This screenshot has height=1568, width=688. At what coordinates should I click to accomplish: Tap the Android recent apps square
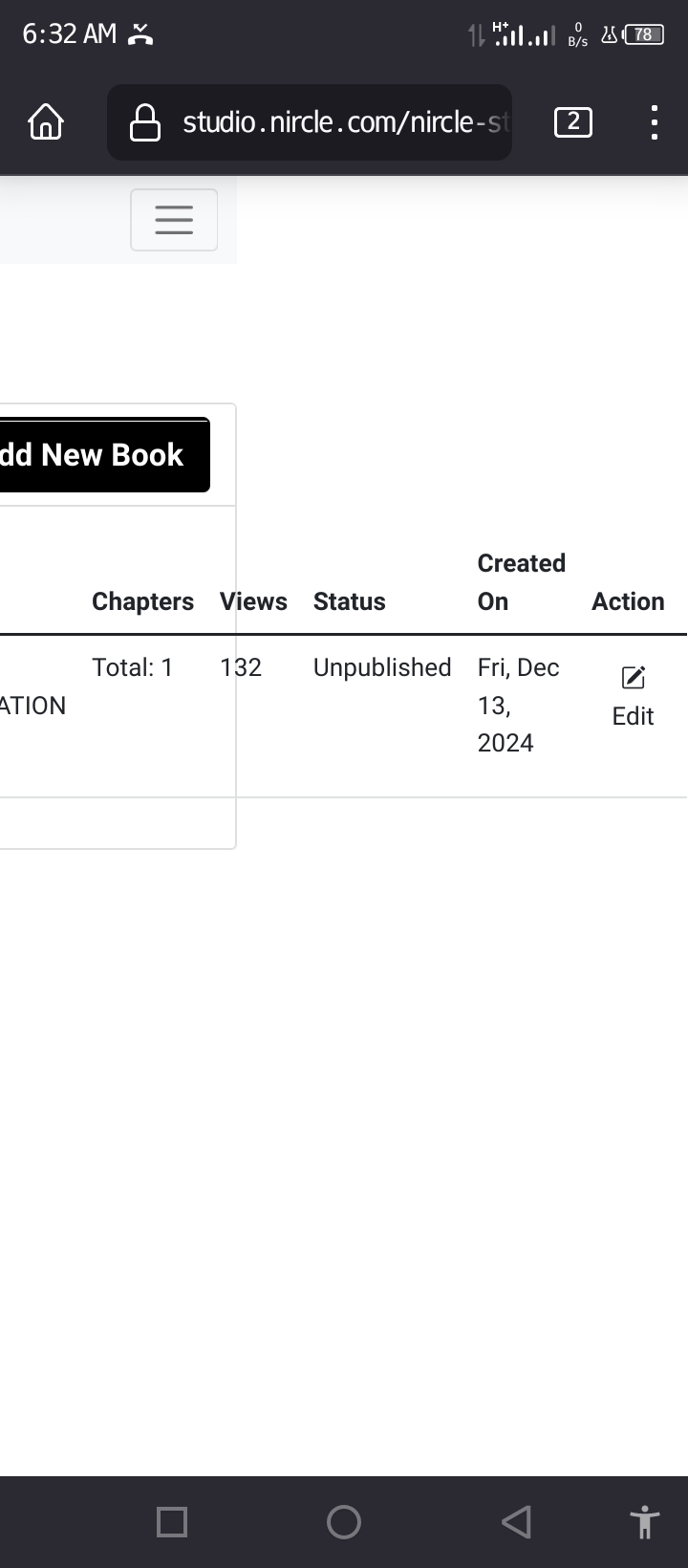172,1521
